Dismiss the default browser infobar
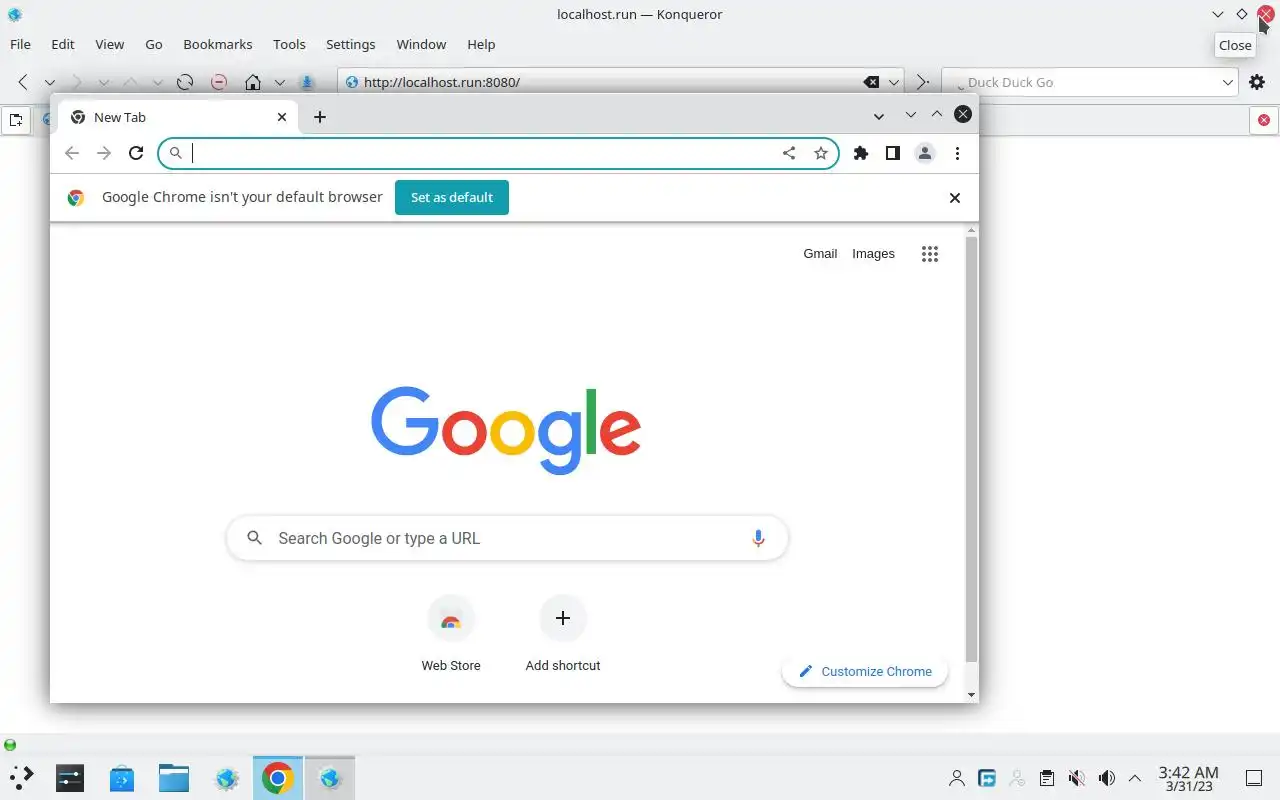The height and width of the screenshot is (800, 1280). [955, 198]
